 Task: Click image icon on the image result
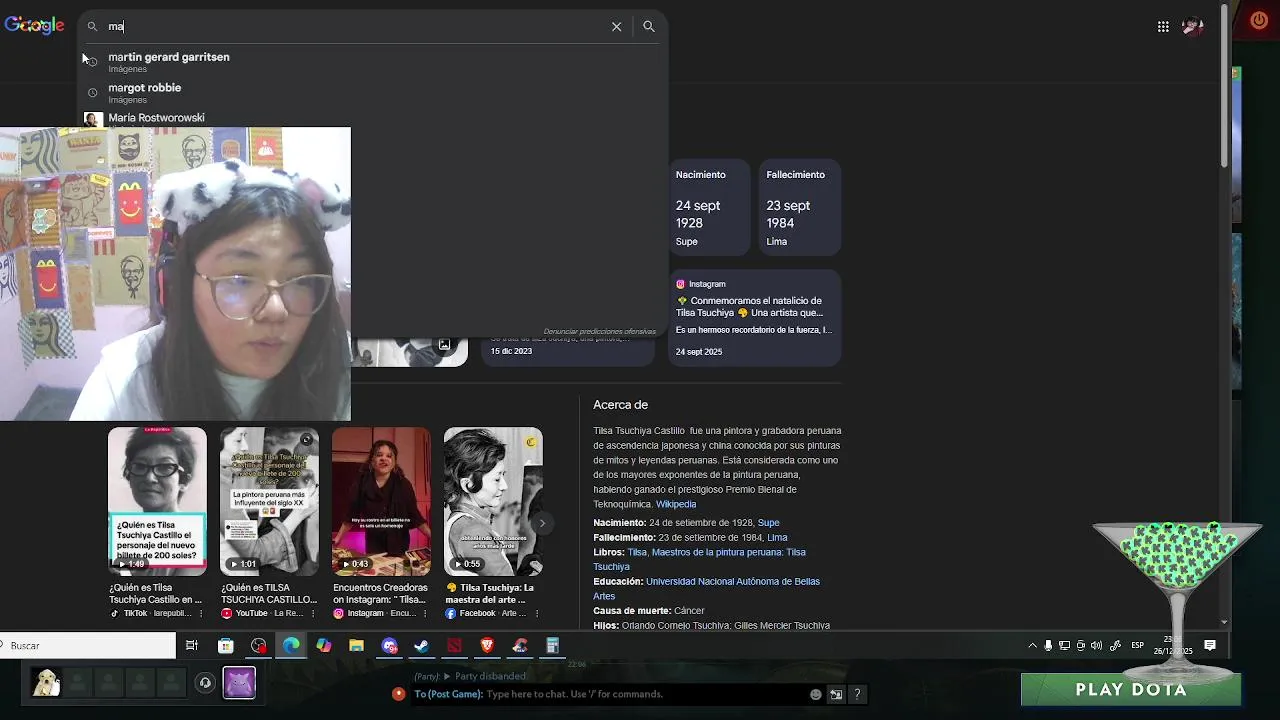(444, 345)
